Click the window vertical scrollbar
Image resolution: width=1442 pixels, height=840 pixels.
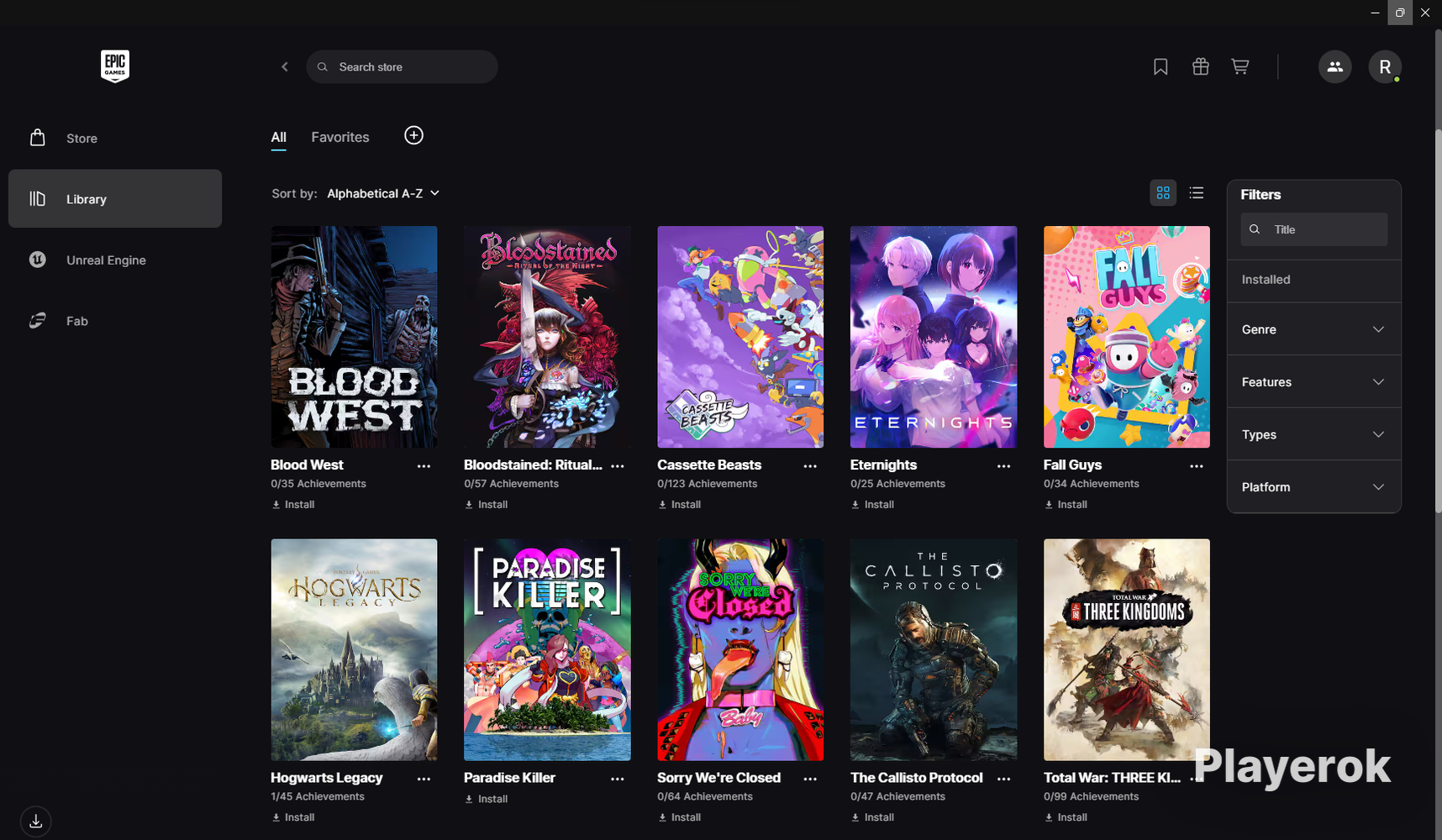(x=1438, y=319)
